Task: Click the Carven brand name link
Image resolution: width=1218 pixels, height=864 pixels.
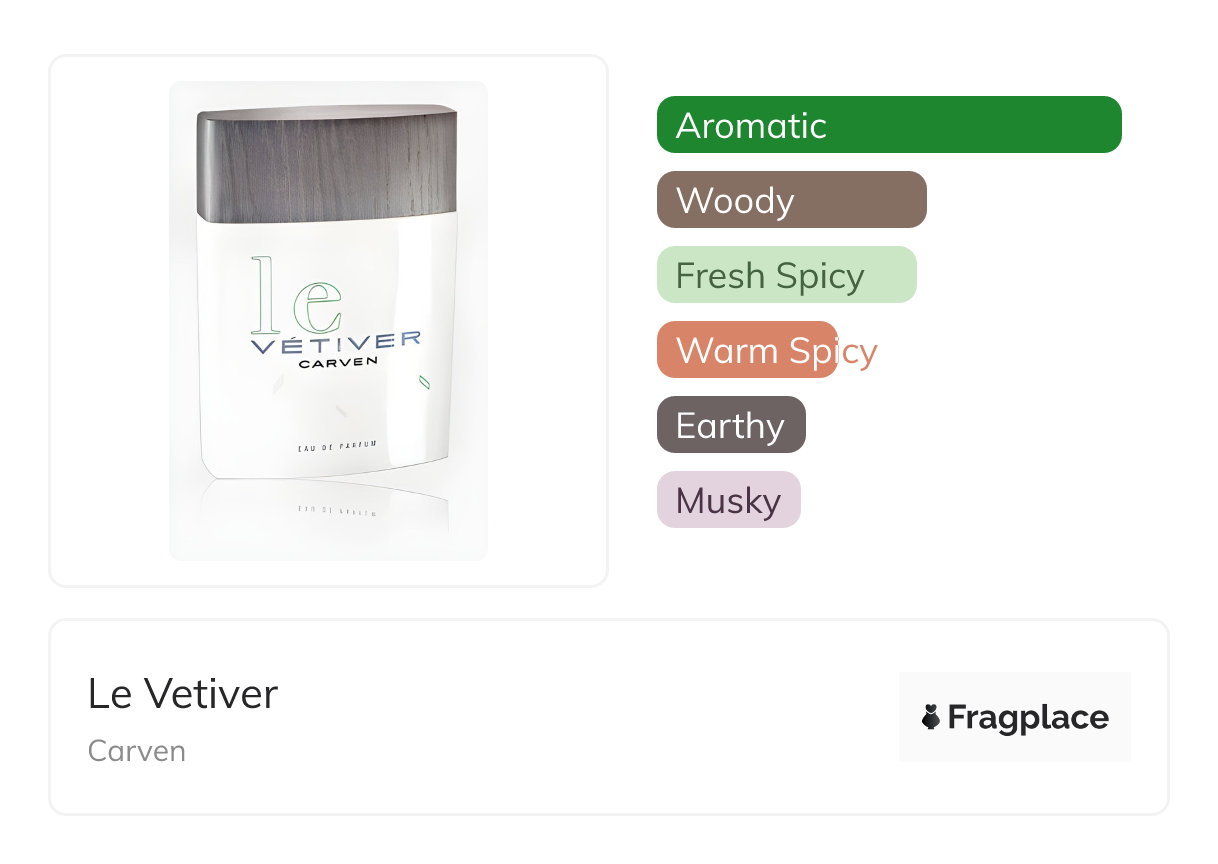Action: [x=137, y=750]
